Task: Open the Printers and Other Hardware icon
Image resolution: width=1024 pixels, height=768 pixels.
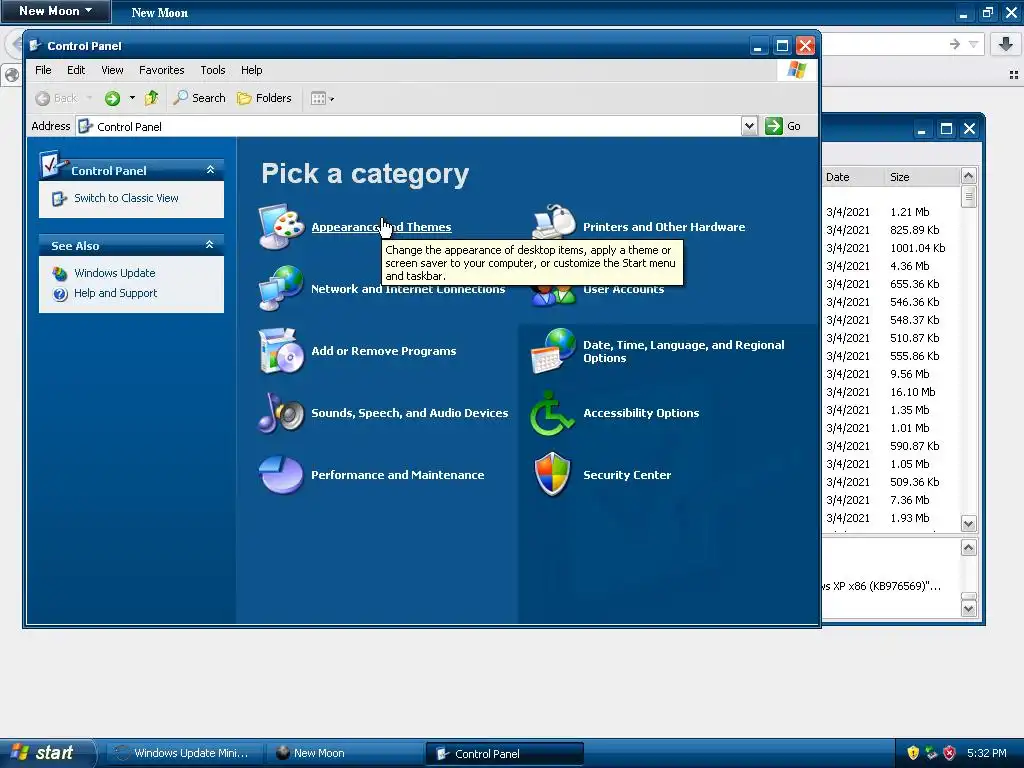Action: tap(554, 222)
